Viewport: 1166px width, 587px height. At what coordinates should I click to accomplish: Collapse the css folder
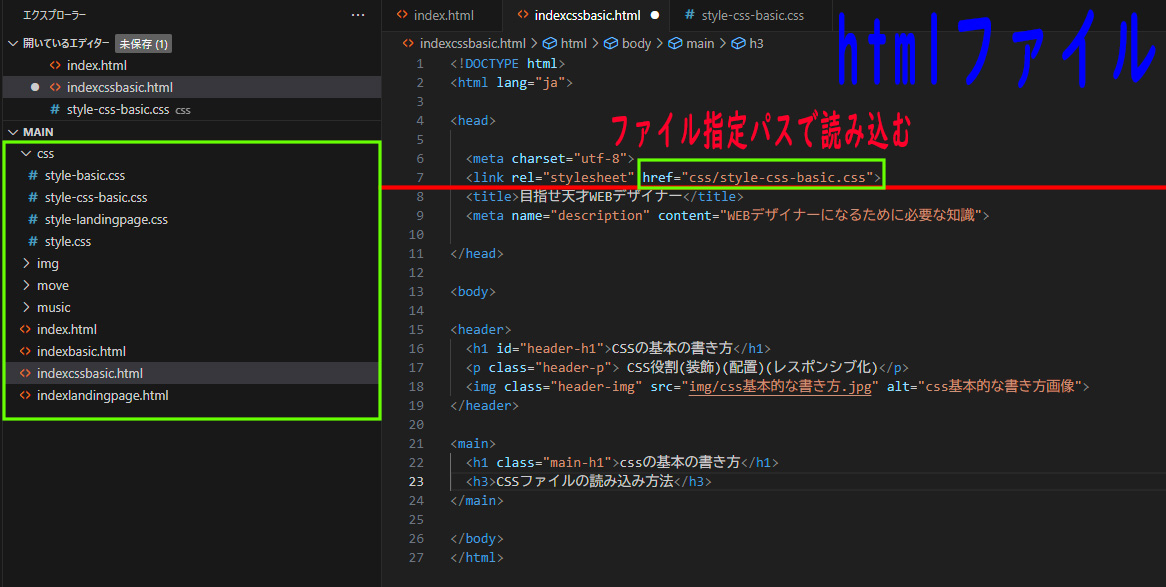pos(26,153)
